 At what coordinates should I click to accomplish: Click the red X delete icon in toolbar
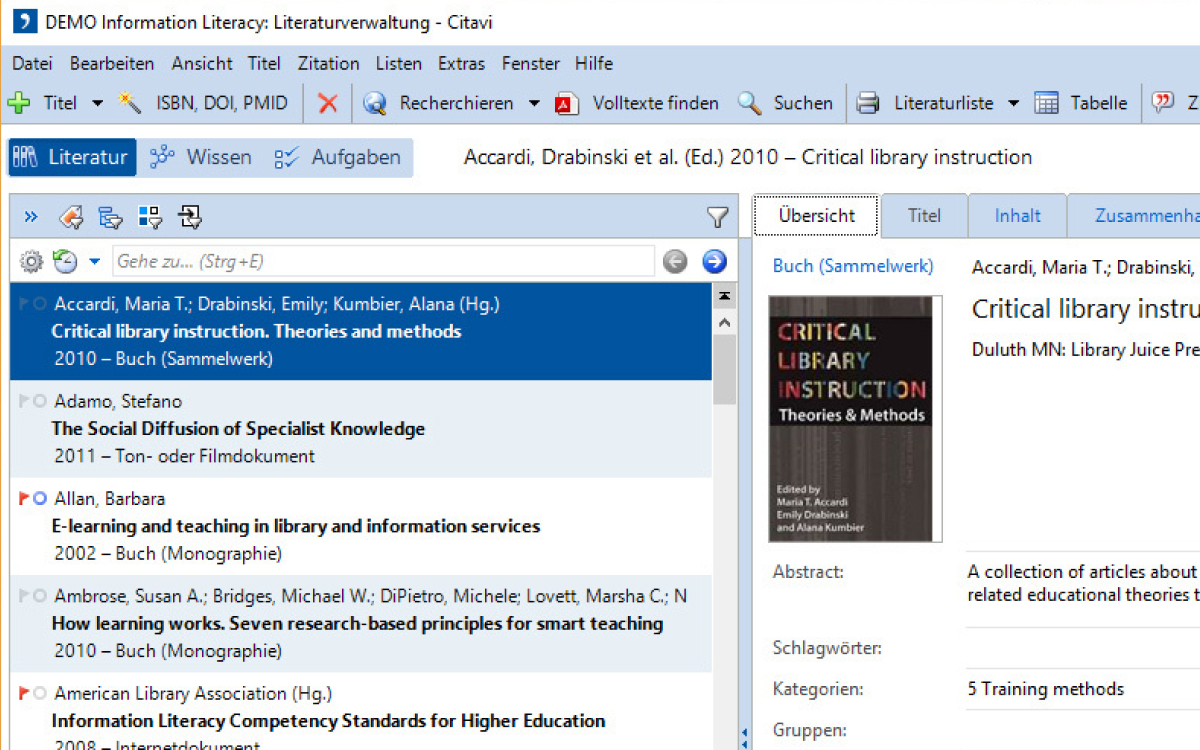click(327, 103)
